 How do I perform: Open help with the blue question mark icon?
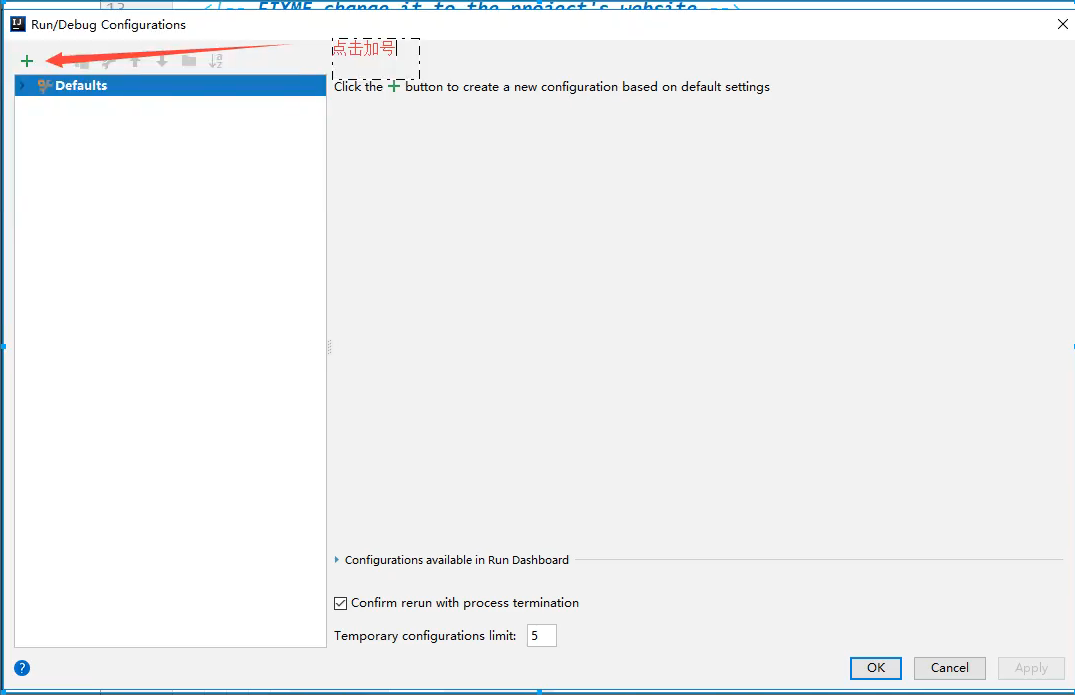[22, 668]
